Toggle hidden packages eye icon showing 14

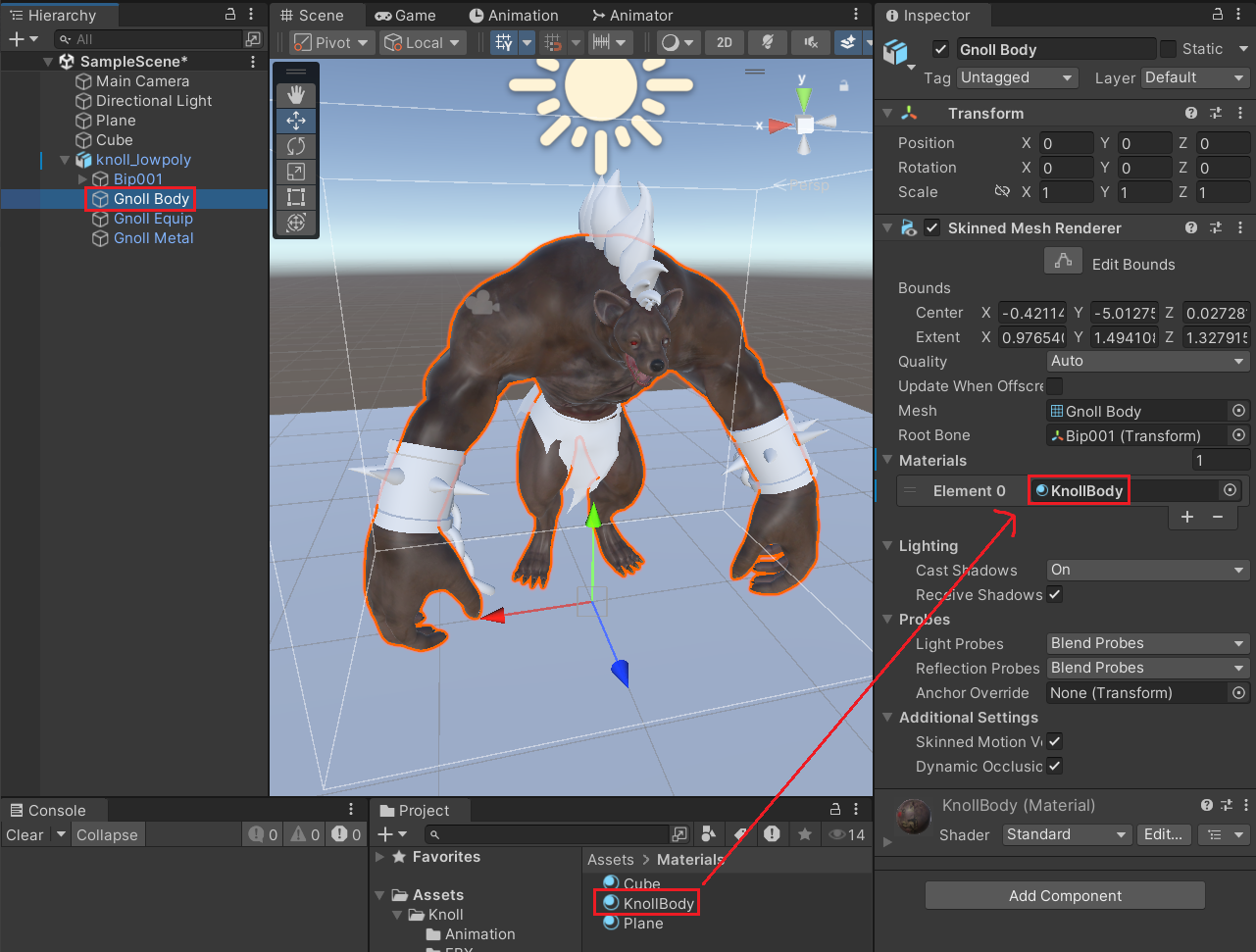pyautogui.click(x=847, y=834)
